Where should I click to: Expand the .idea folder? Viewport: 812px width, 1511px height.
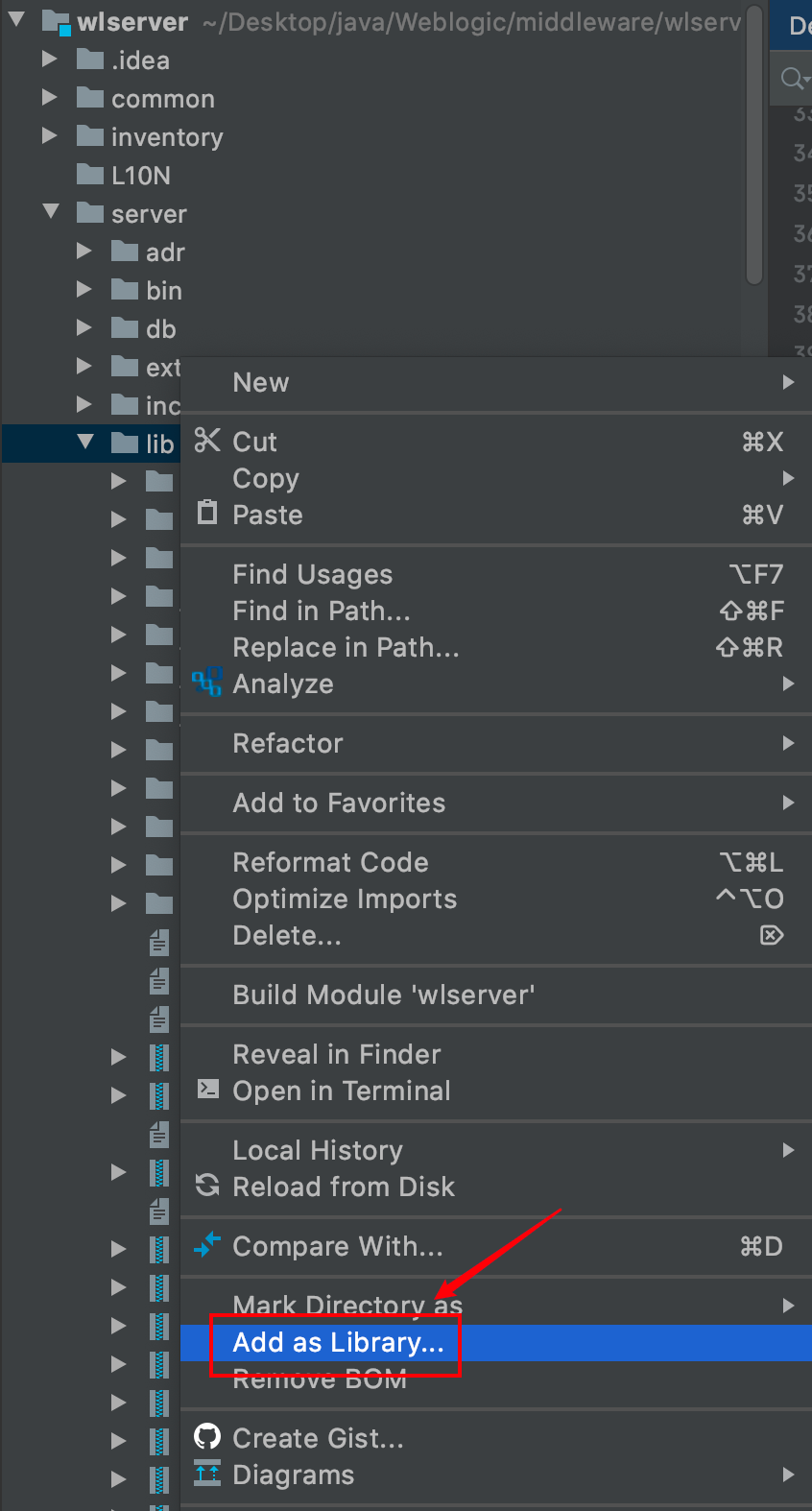pos(50,60)
